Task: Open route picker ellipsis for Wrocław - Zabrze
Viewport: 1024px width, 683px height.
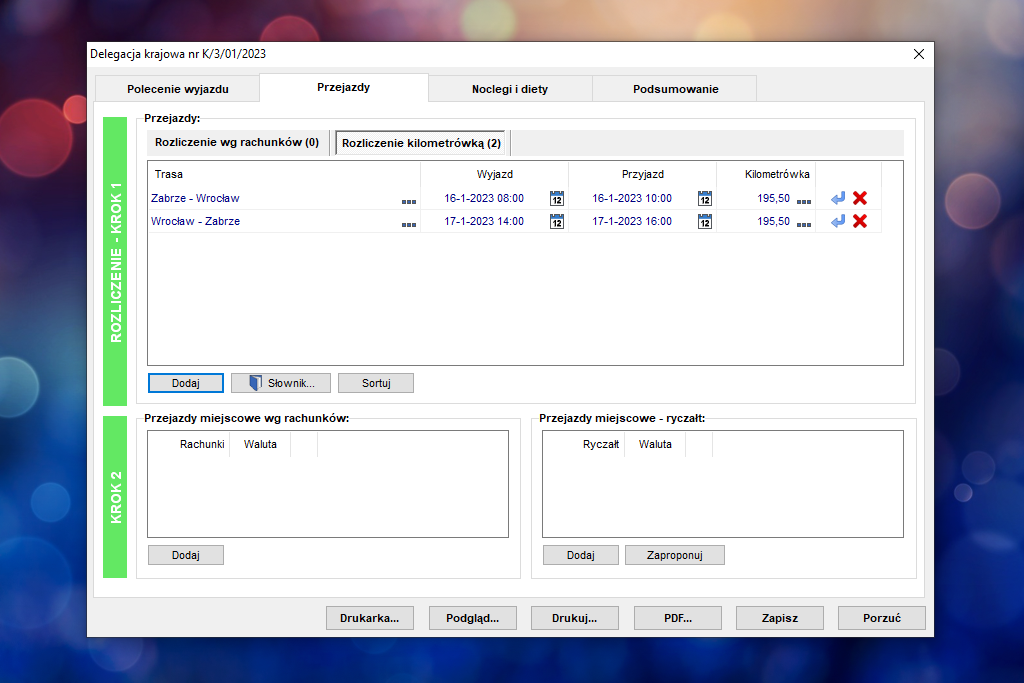Action: (409, 225)
